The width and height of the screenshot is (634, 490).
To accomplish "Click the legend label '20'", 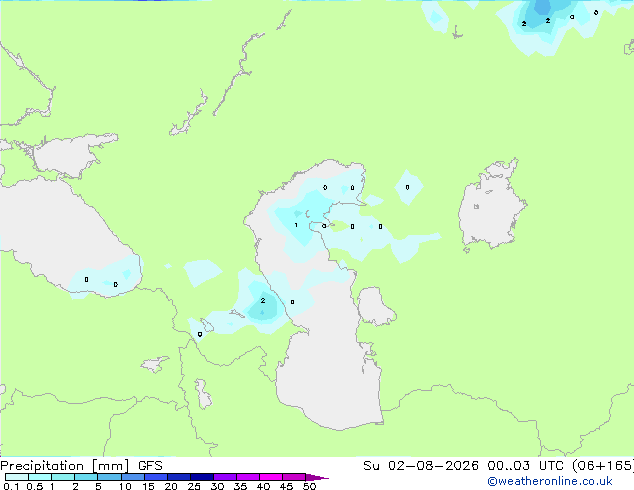I will click(x=171, y=486).
